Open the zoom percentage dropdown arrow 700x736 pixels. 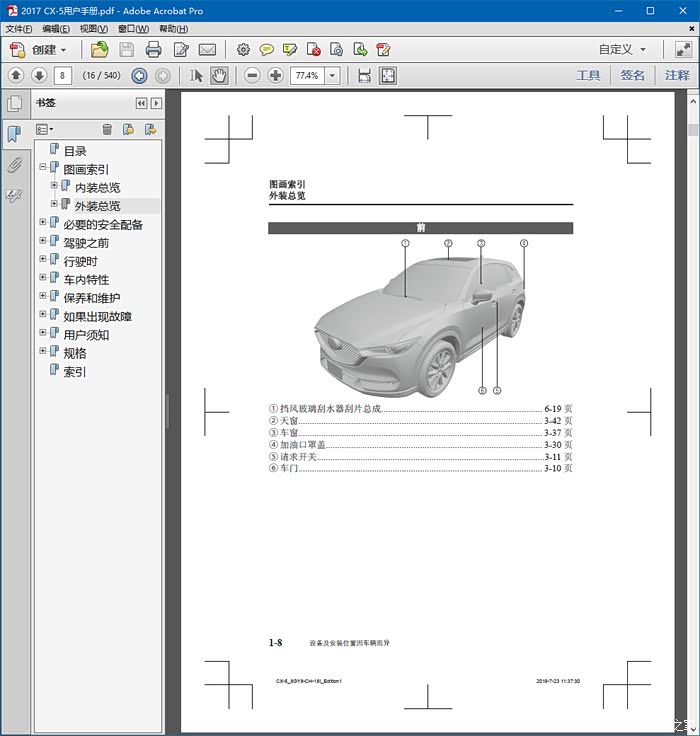tap(332, 75)
